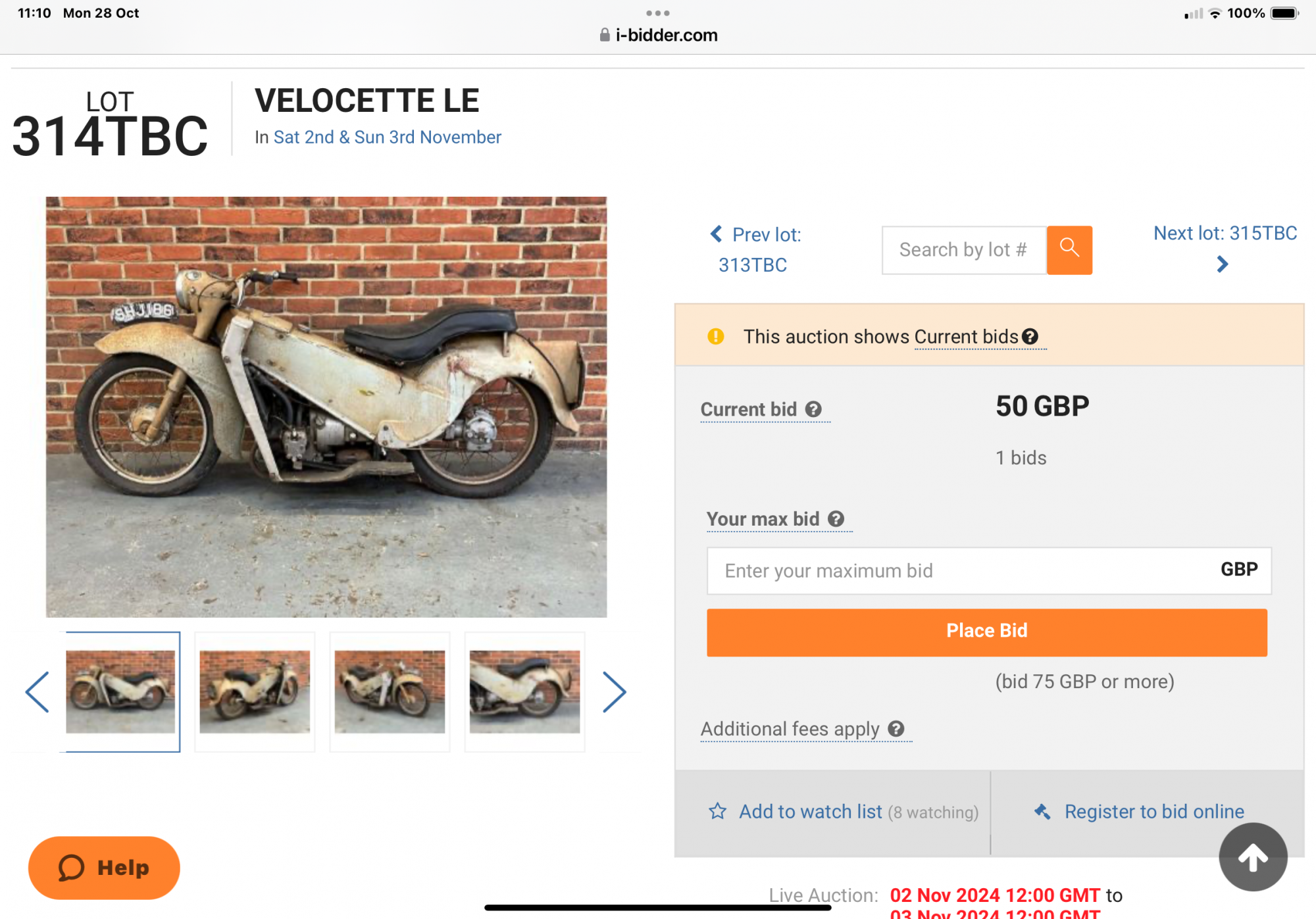Click the orange lot search magnifier button

coord(1069,250)
